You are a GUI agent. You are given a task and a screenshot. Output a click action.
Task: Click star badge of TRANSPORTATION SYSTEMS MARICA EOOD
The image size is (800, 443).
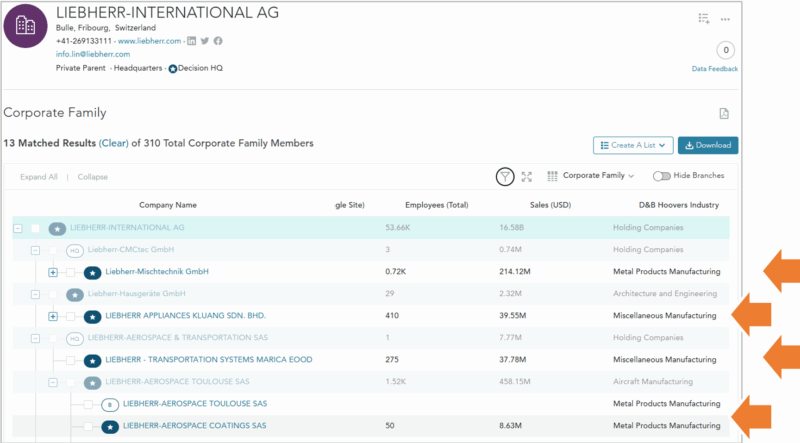pyautogui.click(x=92, y=360)
